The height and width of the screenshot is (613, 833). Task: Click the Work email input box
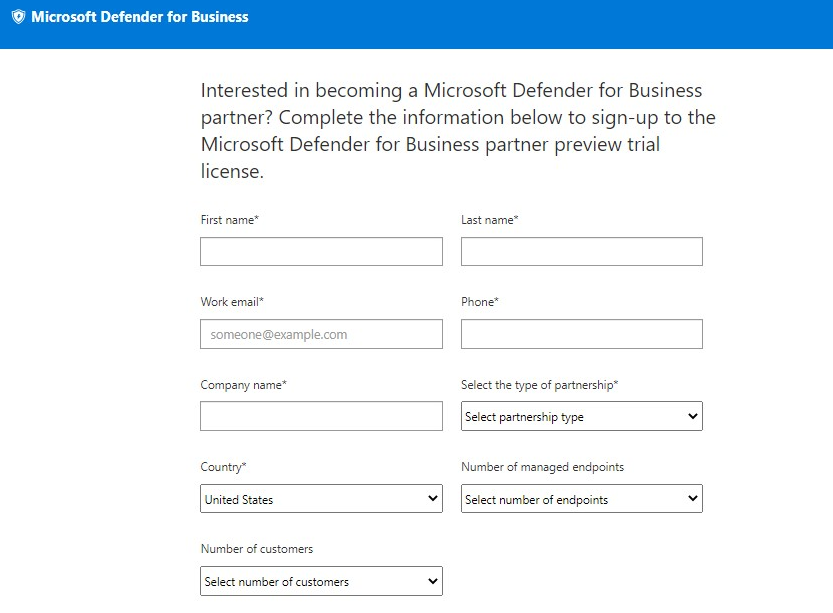pyautogui.click(x=321, y=334)
